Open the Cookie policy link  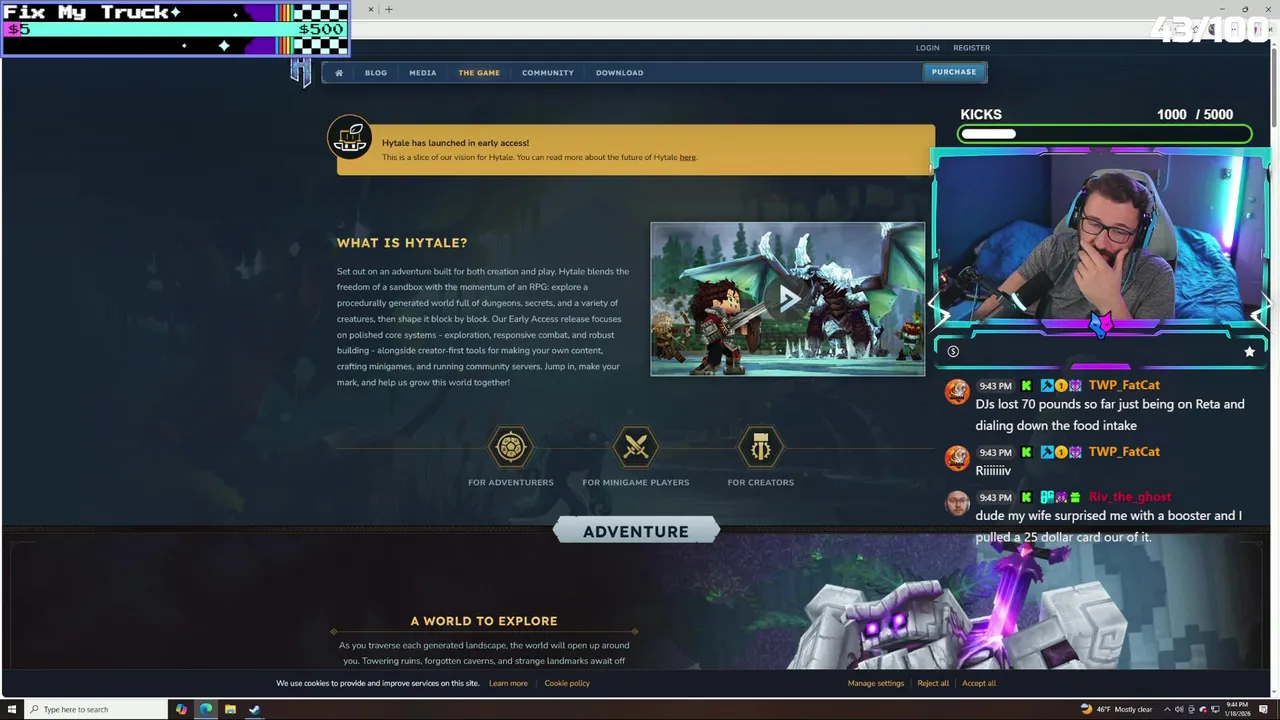[x=567, y=683]
